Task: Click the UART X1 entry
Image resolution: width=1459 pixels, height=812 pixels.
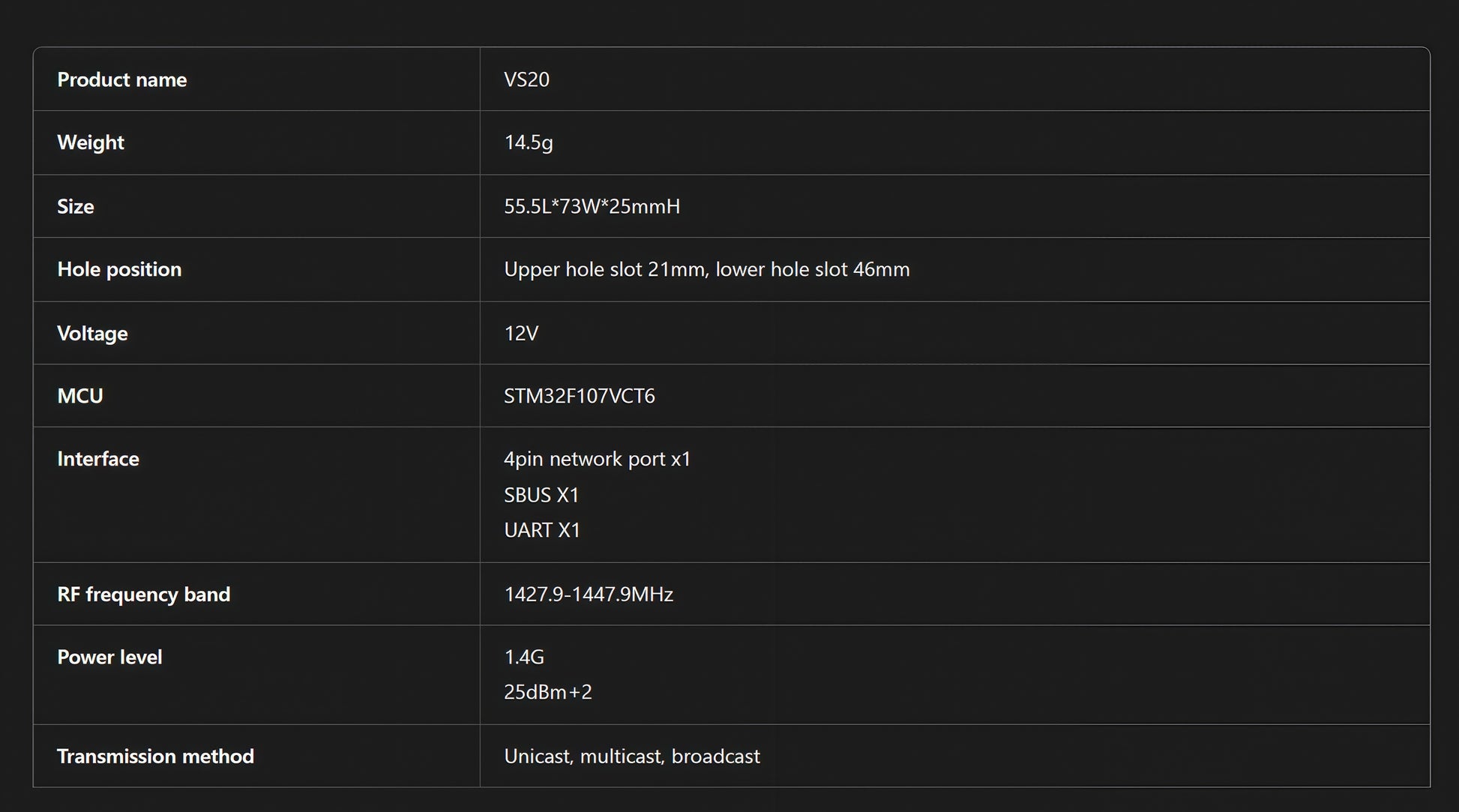Action: coord(543,530)
